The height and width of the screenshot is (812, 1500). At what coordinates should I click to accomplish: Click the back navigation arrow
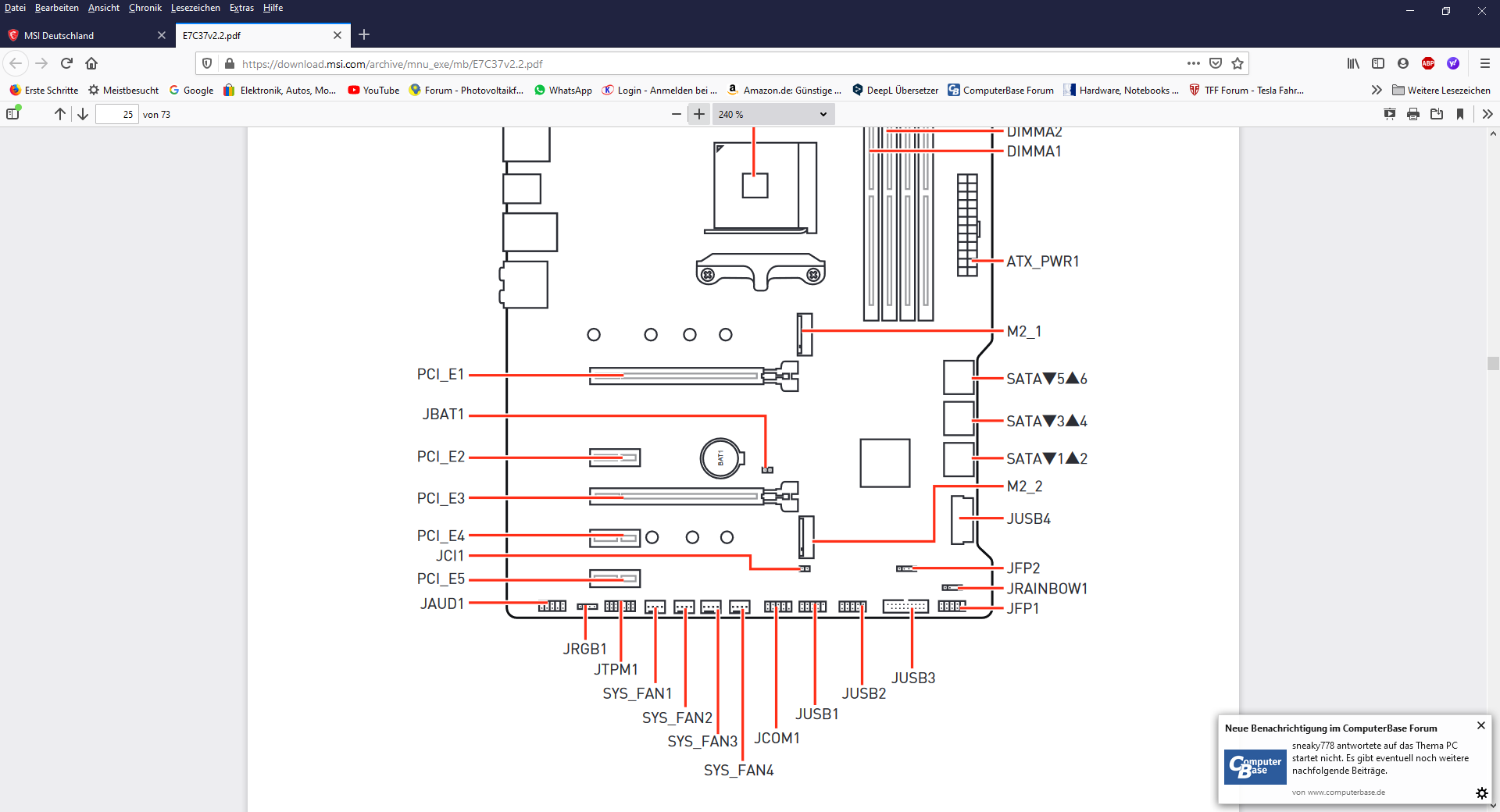coord(16,63)
